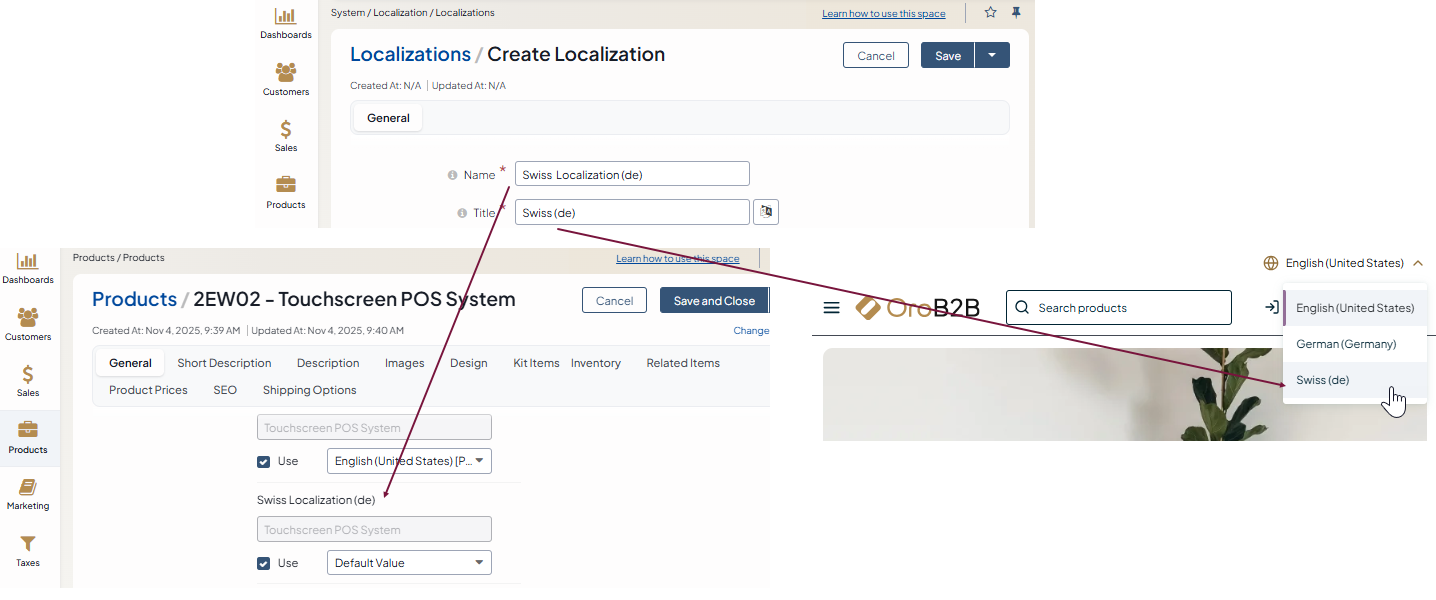This screenshot has height=600, width=1436.
Task: Open the Default Value fallback dropdown
Action: click(409, 563)
